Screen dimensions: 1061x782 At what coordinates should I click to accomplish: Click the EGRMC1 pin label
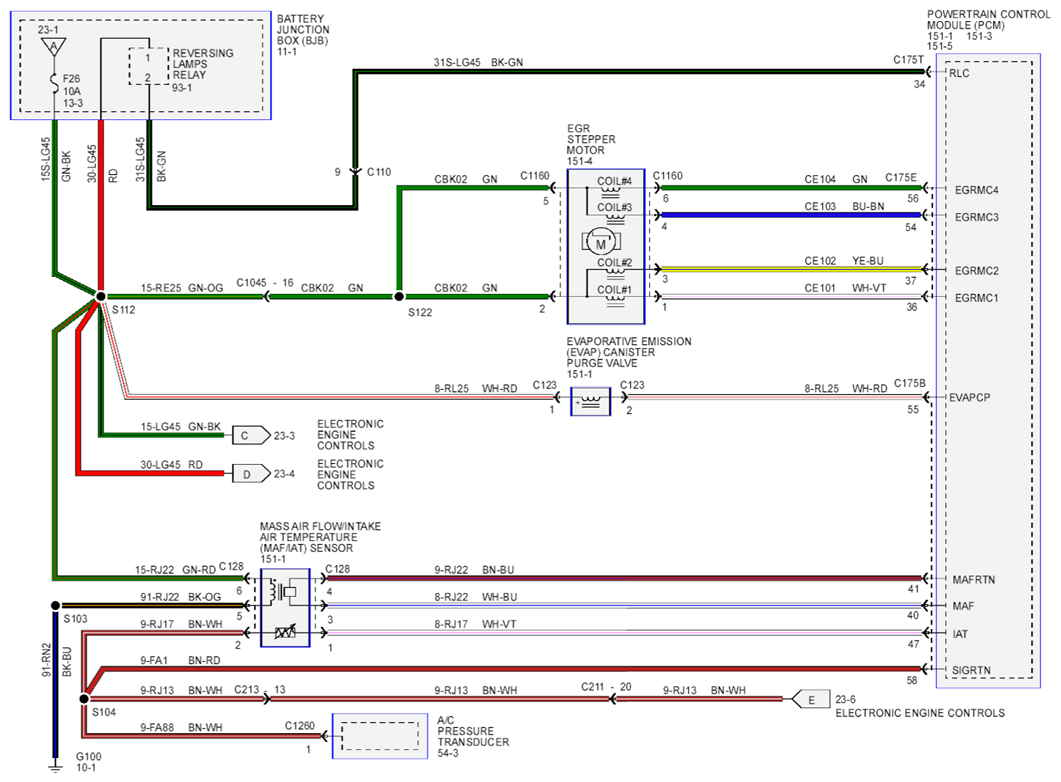pos(976,298)
